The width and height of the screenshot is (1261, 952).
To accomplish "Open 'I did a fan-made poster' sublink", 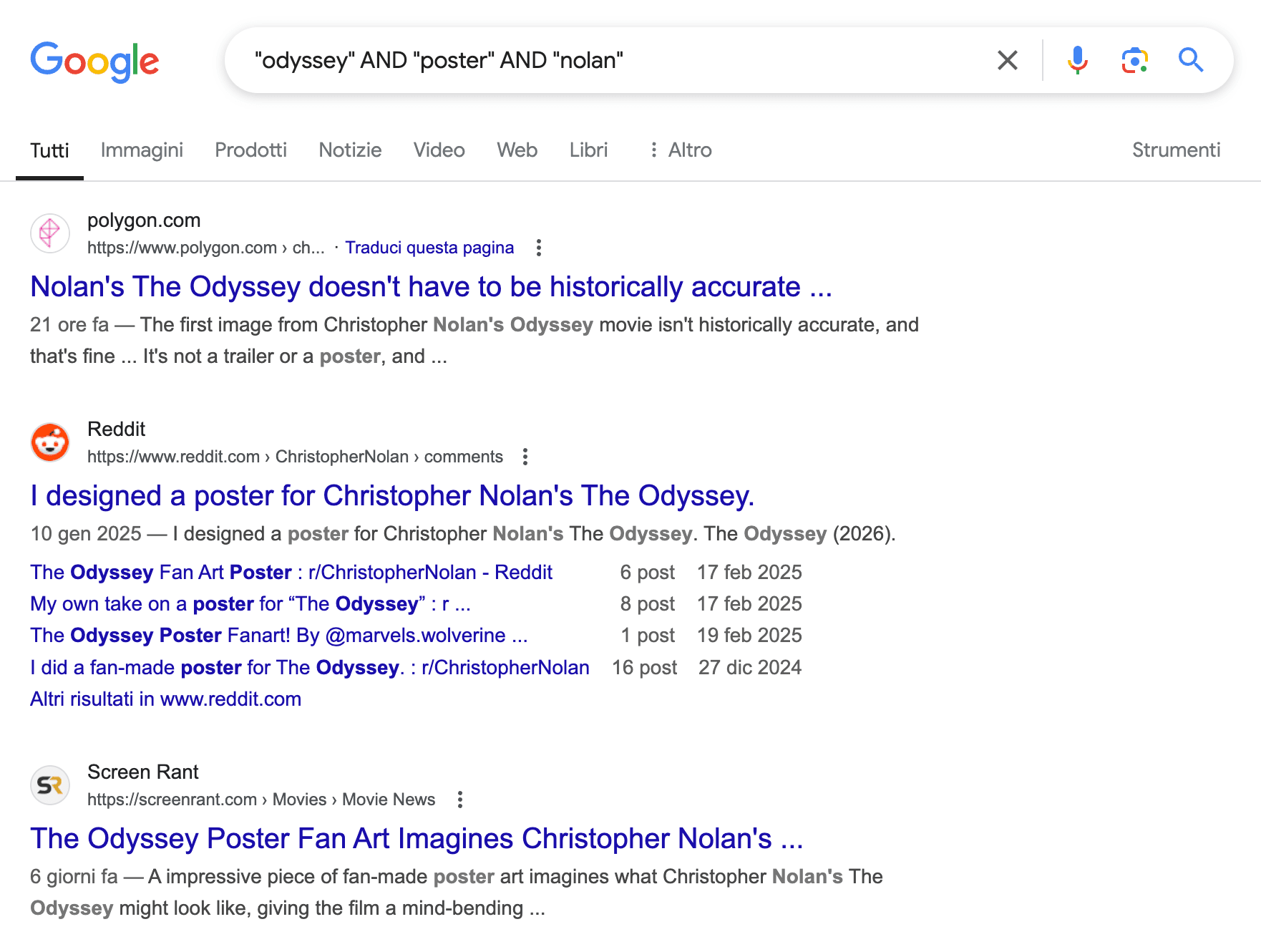I will [x=310, y=668].
